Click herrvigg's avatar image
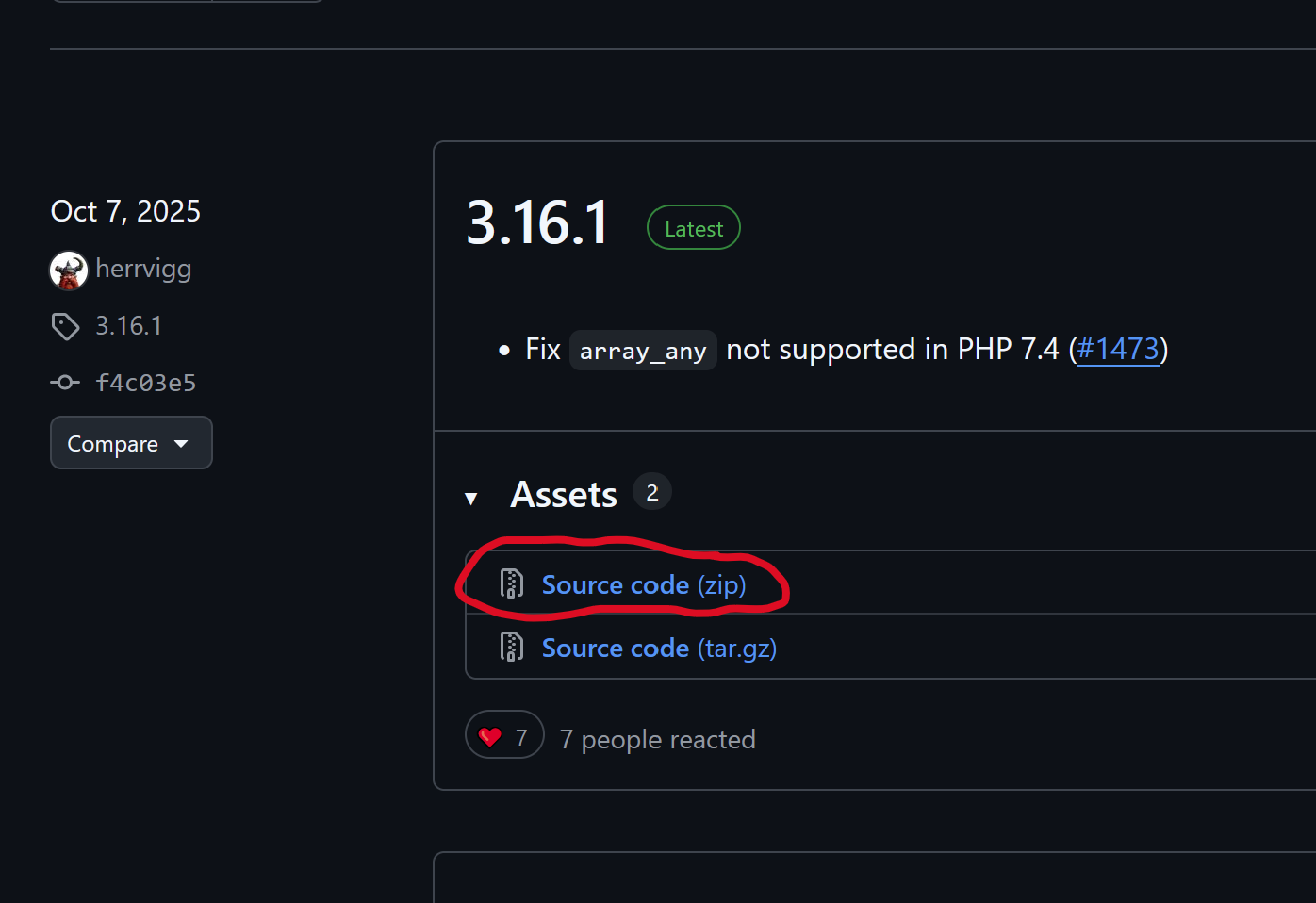Screen dimensions: 1316x903 click(x=69, y=271)
